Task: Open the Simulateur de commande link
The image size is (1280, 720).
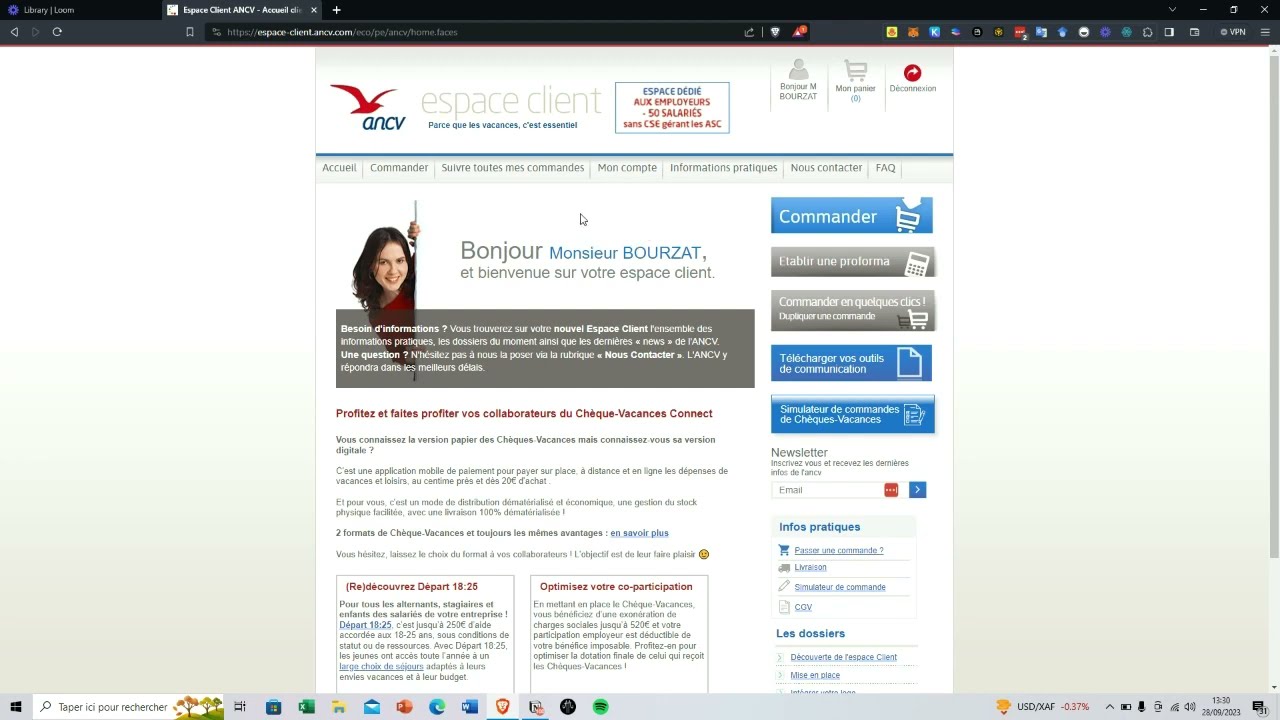Action: (840, 588)
